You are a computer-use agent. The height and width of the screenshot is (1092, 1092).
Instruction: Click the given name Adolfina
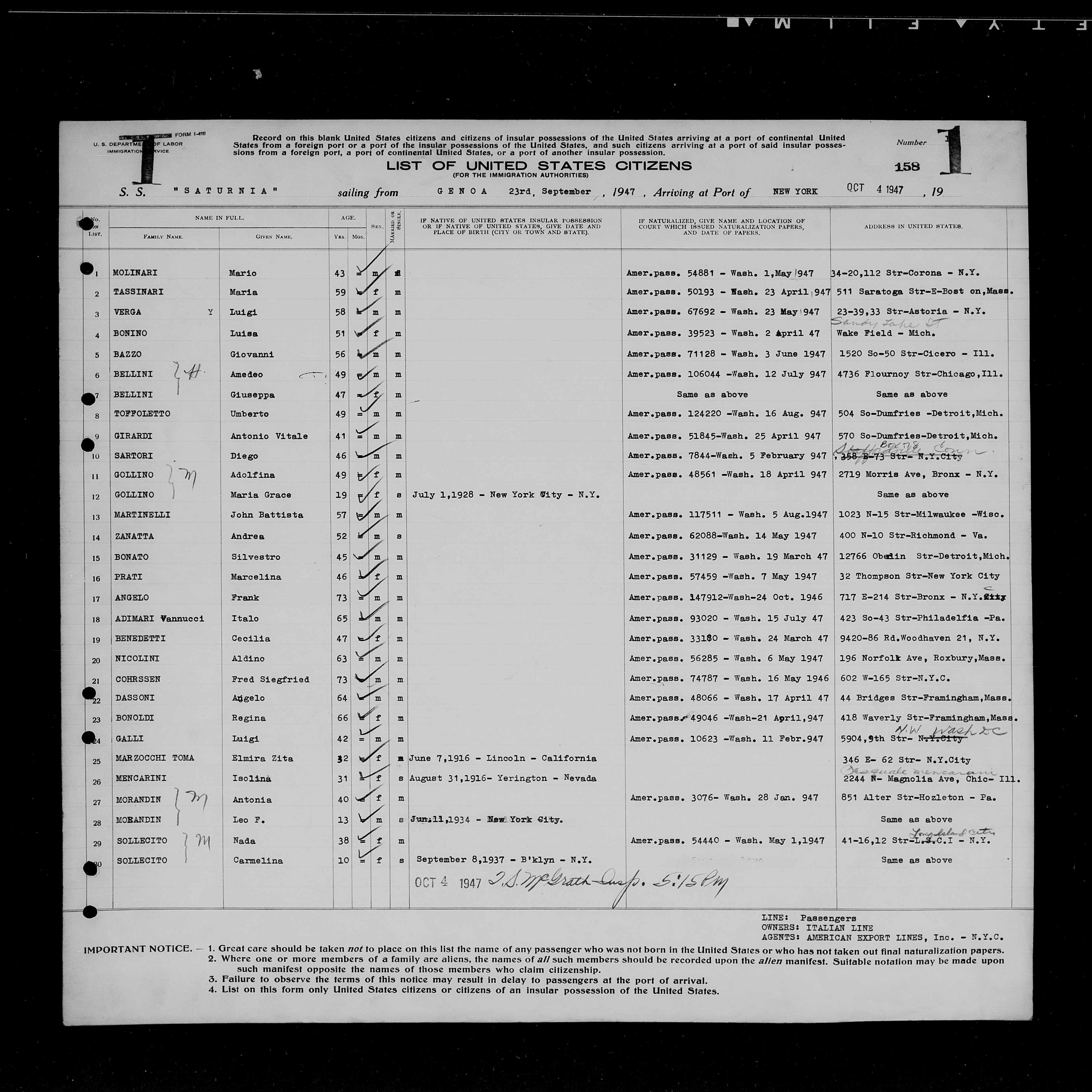[x=252, y=475]
